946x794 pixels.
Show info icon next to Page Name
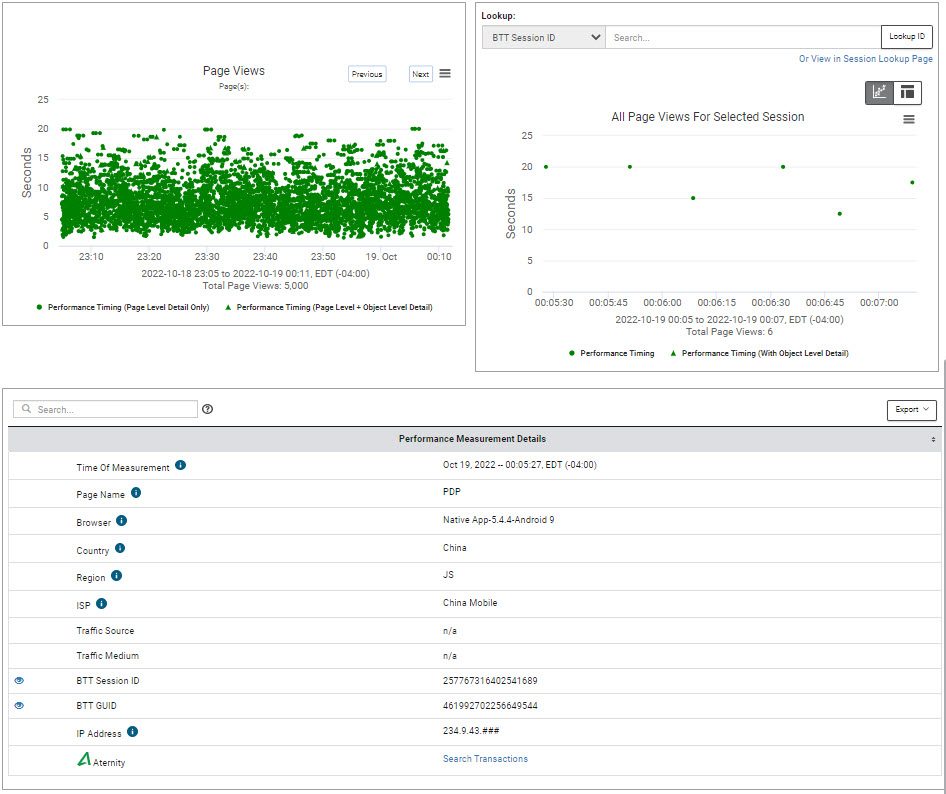coord(136,493)
